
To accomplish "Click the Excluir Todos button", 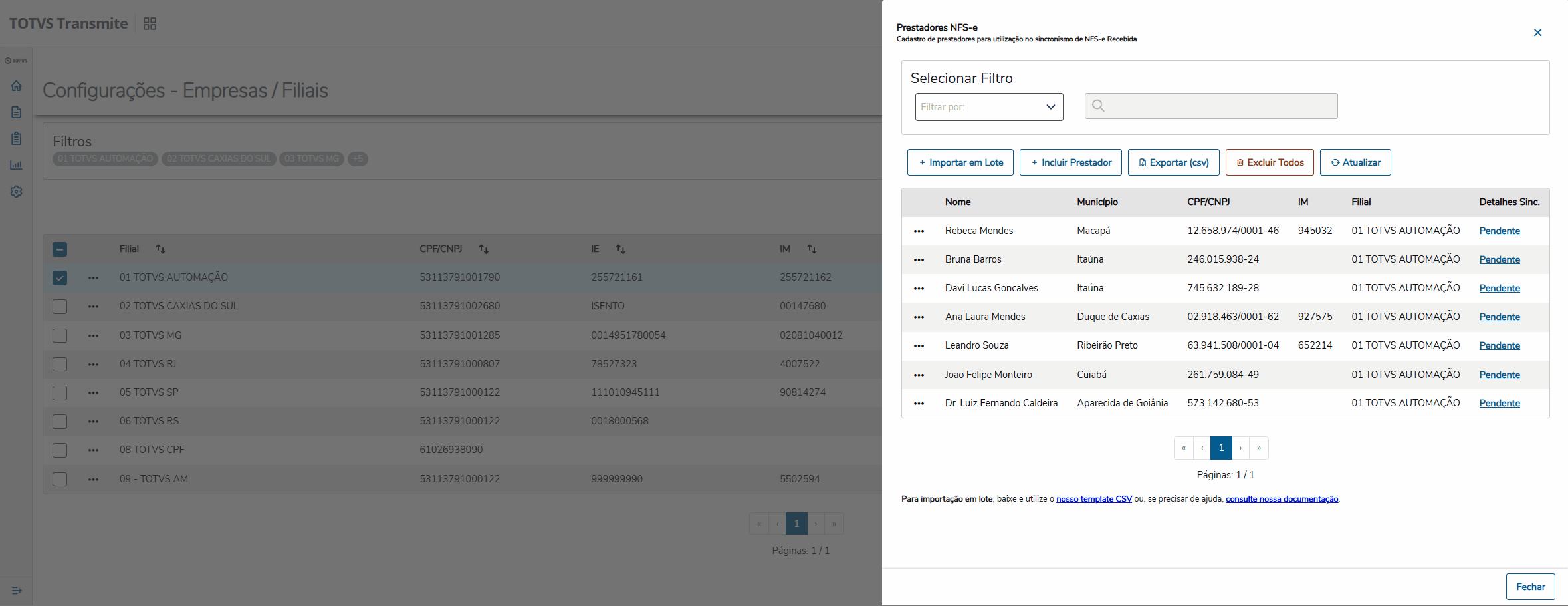I will (1269, 162).
